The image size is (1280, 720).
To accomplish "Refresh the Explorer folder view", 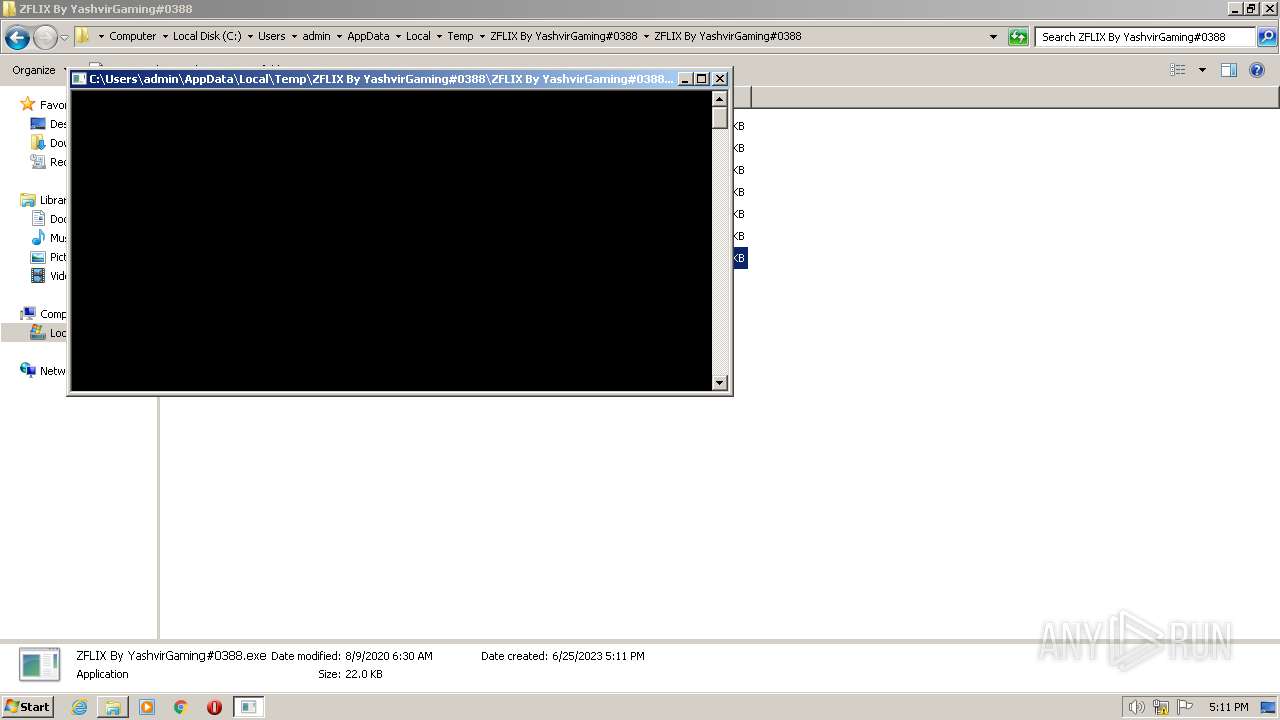I will coord(1018,37).
